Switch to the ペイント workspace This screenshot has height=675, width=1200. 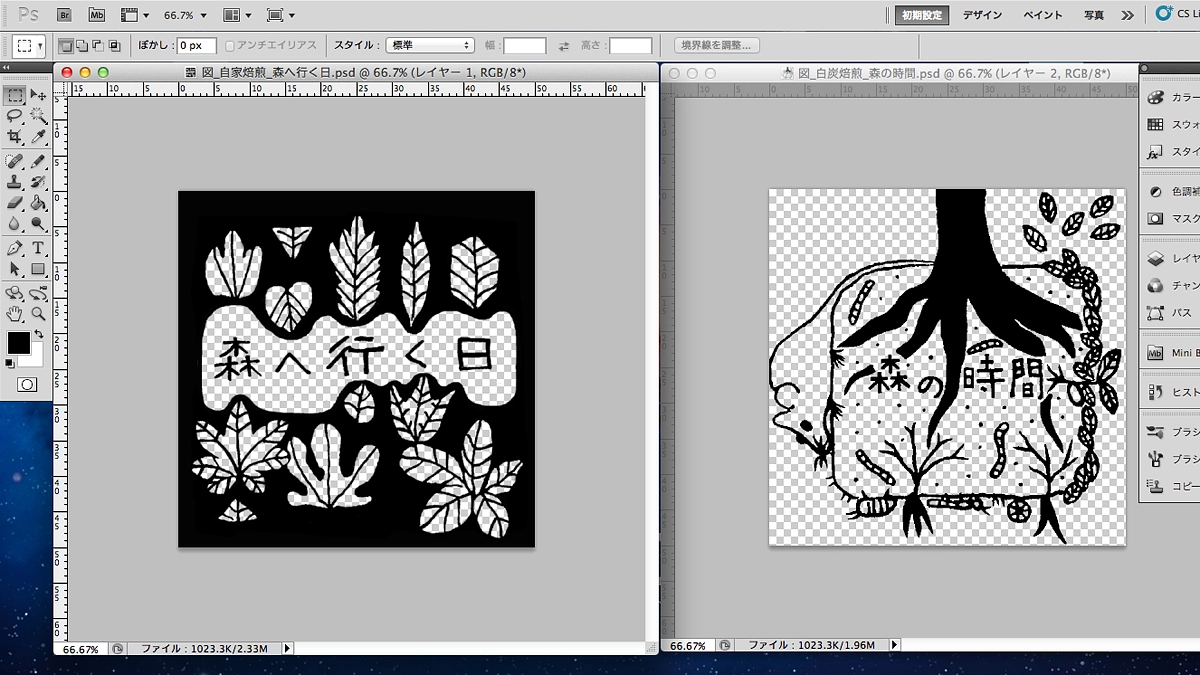pos(1042,15)
